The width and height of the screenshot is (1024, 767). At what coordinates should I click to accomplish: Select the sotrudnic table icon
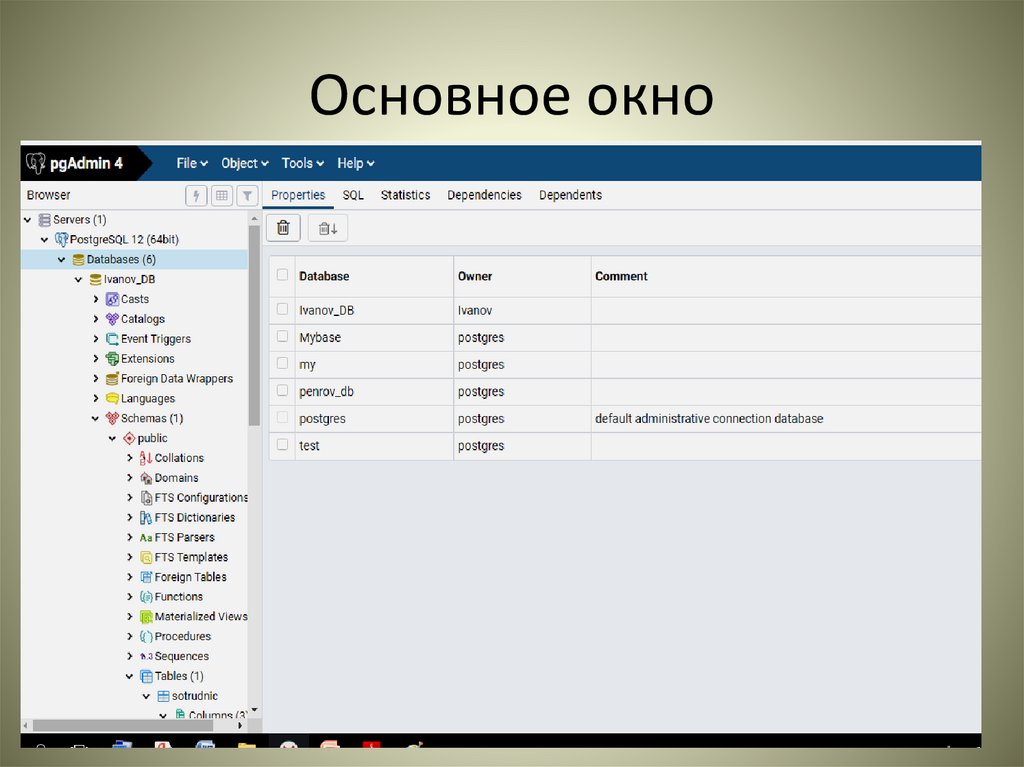[163, 696]
